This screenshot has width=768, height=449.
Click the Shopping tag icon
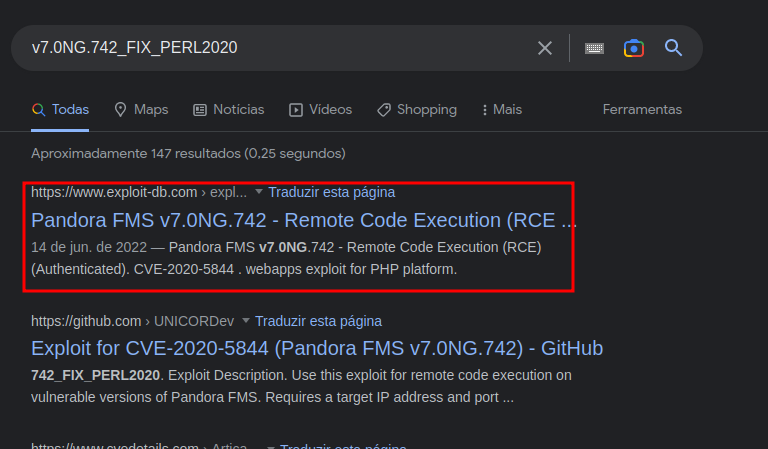384,109
